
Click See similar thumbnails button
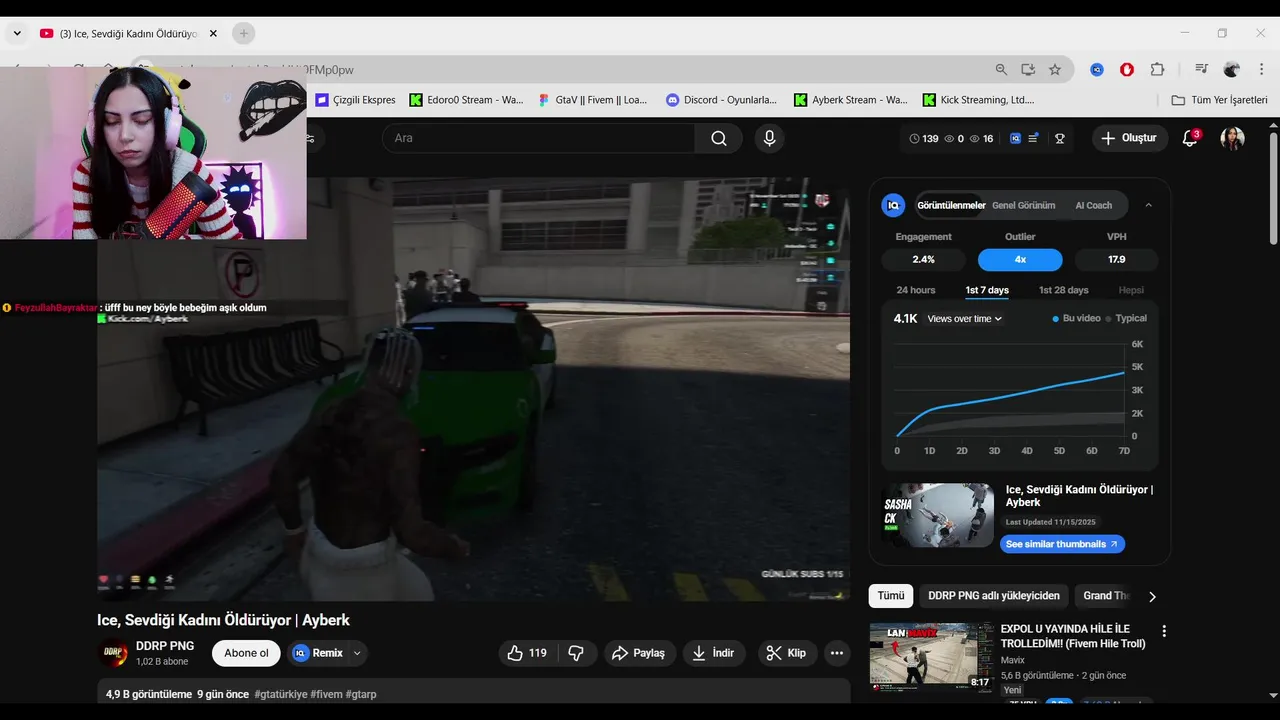1062,544
